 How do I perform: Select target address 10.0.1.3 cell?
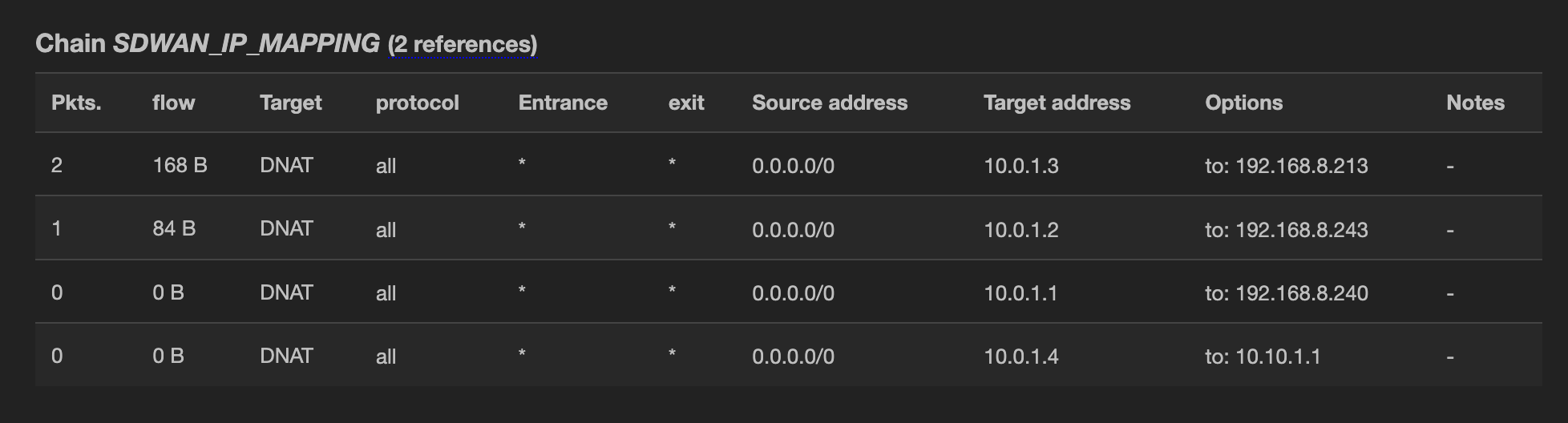(x=1020, y=166)
